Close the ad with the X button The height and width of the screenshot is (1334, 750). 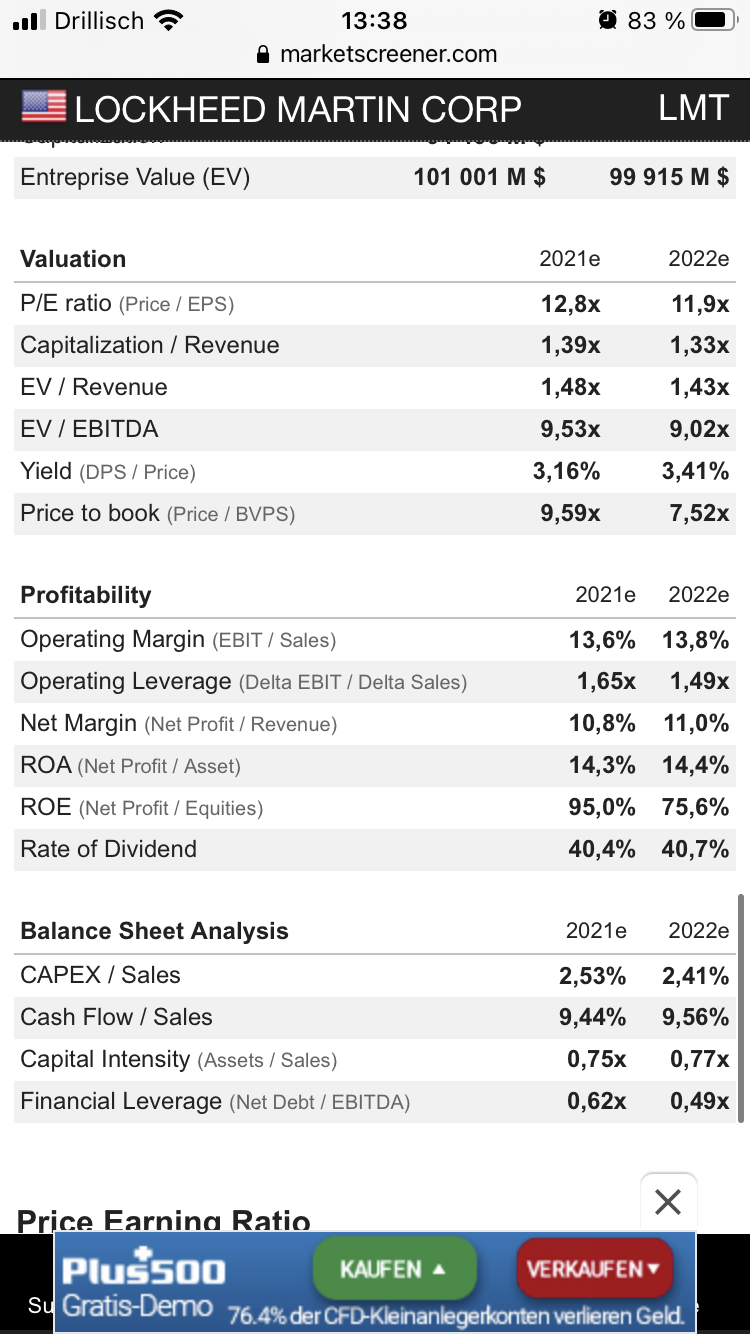coord(668,1201)
